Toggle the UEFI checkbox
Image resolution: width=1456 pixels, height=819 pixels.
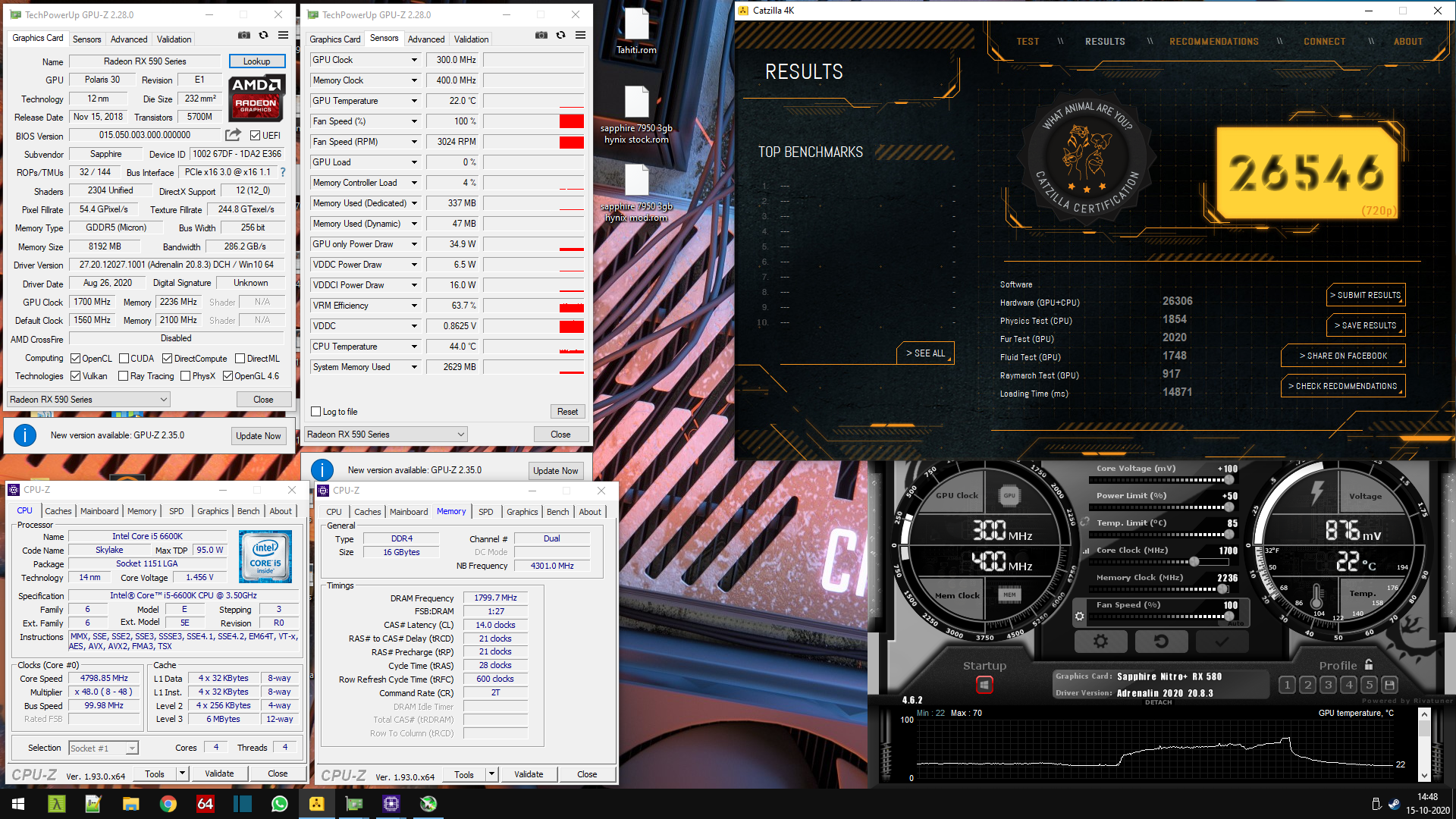coord(255,136)
